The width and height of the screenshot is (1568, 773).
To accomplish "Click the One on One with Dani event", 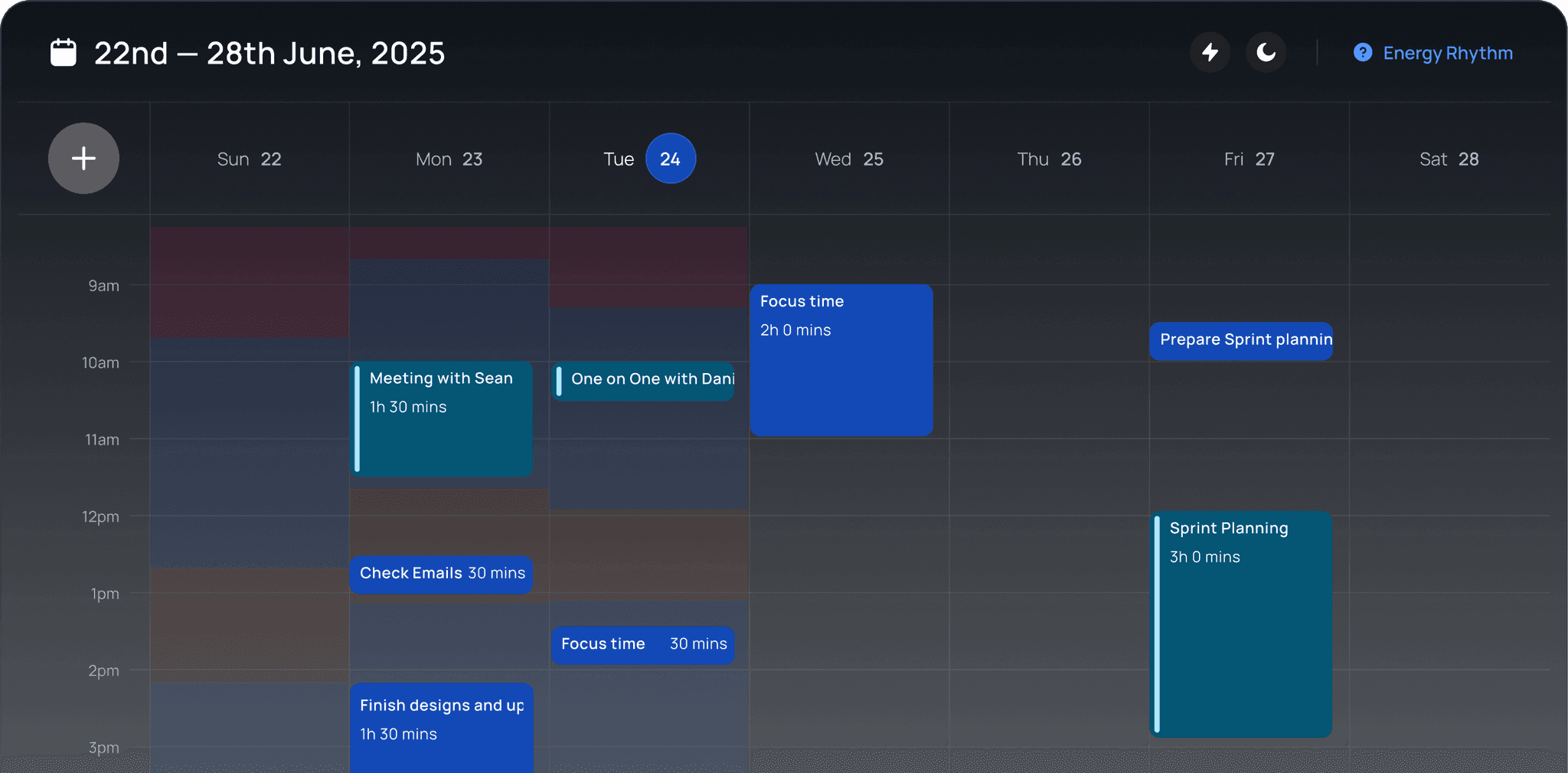I will (x=643, y=380).
